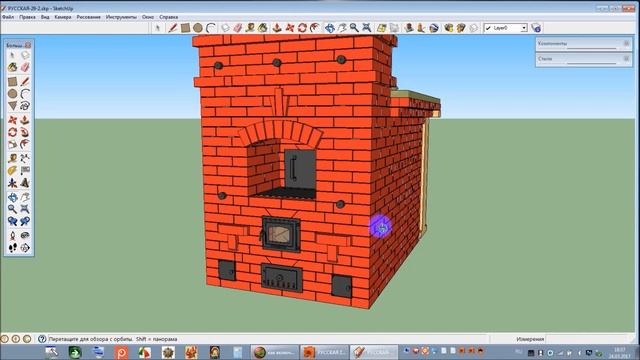Viewport: 640px width, 360px height.
Task: Close the Стили panel
Action: [627, 59]
